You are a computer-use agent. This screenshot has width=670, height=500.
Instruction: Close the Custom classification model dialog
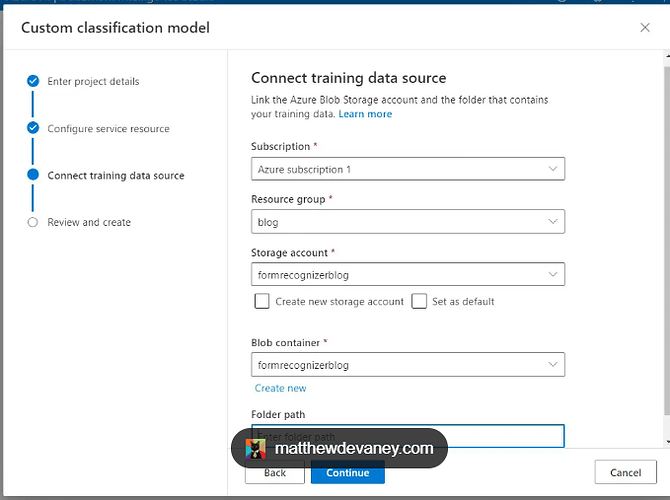click(x=645, y=28)
